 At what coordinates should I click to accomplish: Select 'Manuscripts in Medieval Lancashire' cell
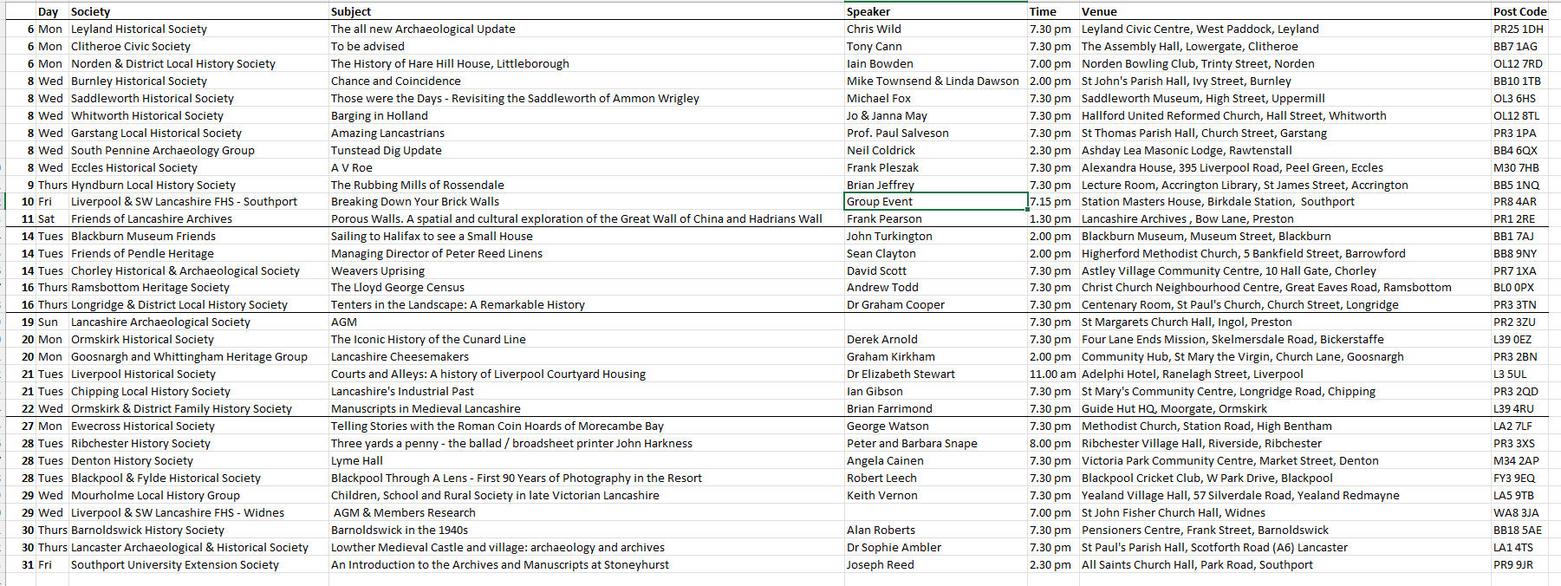[586, 409]
